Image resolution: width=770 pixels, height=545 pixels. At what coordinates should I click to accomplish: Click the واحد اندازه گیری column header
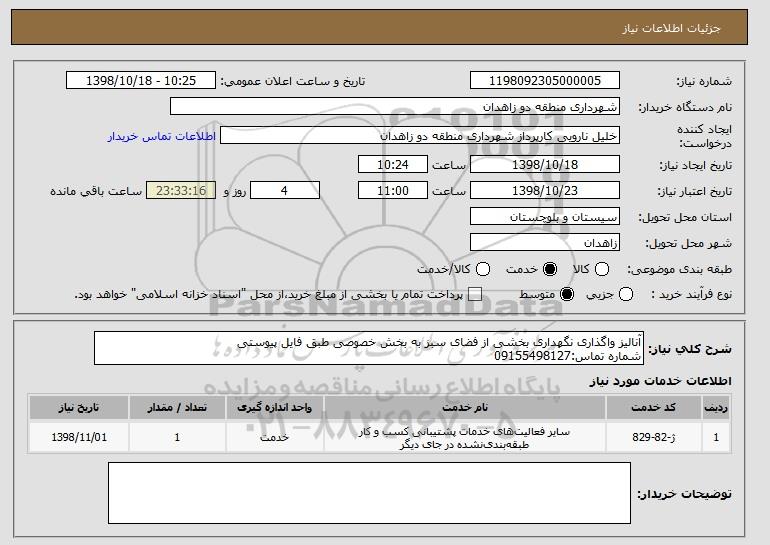[x=275, y=408]
